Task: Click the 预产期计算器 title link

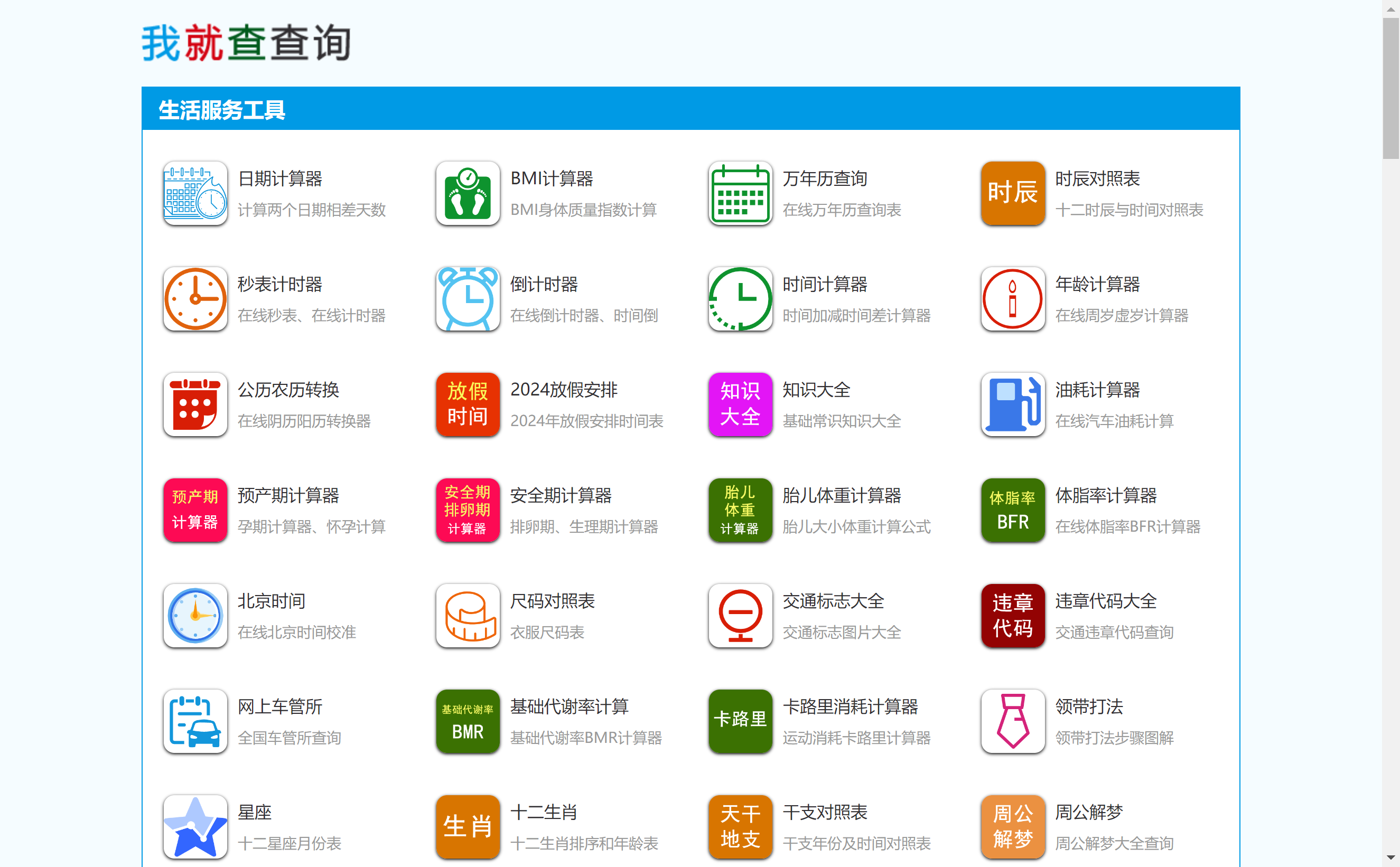Action: (288, 495)
